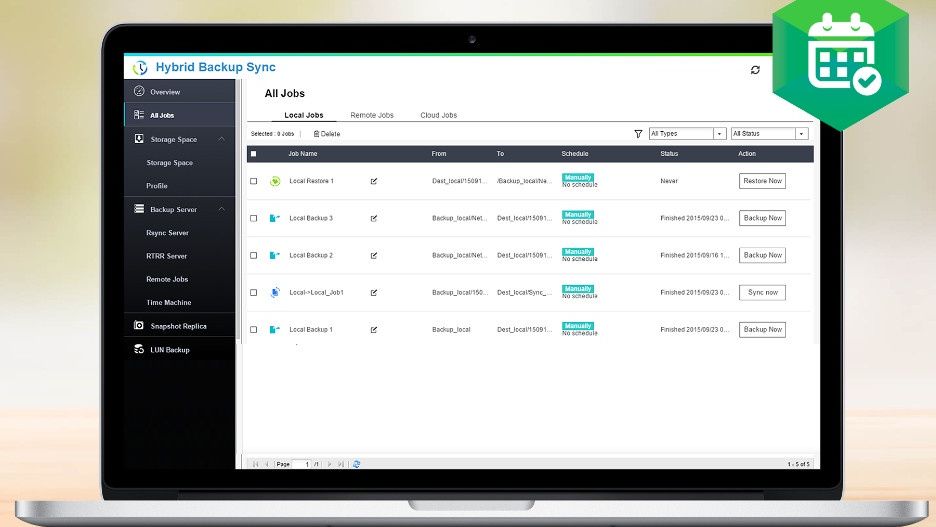The width and height of the screenshot is (936, 527).
Task: Click 'Backup_local' source of Local Backup 1
Action: click(x=451, y=329)
